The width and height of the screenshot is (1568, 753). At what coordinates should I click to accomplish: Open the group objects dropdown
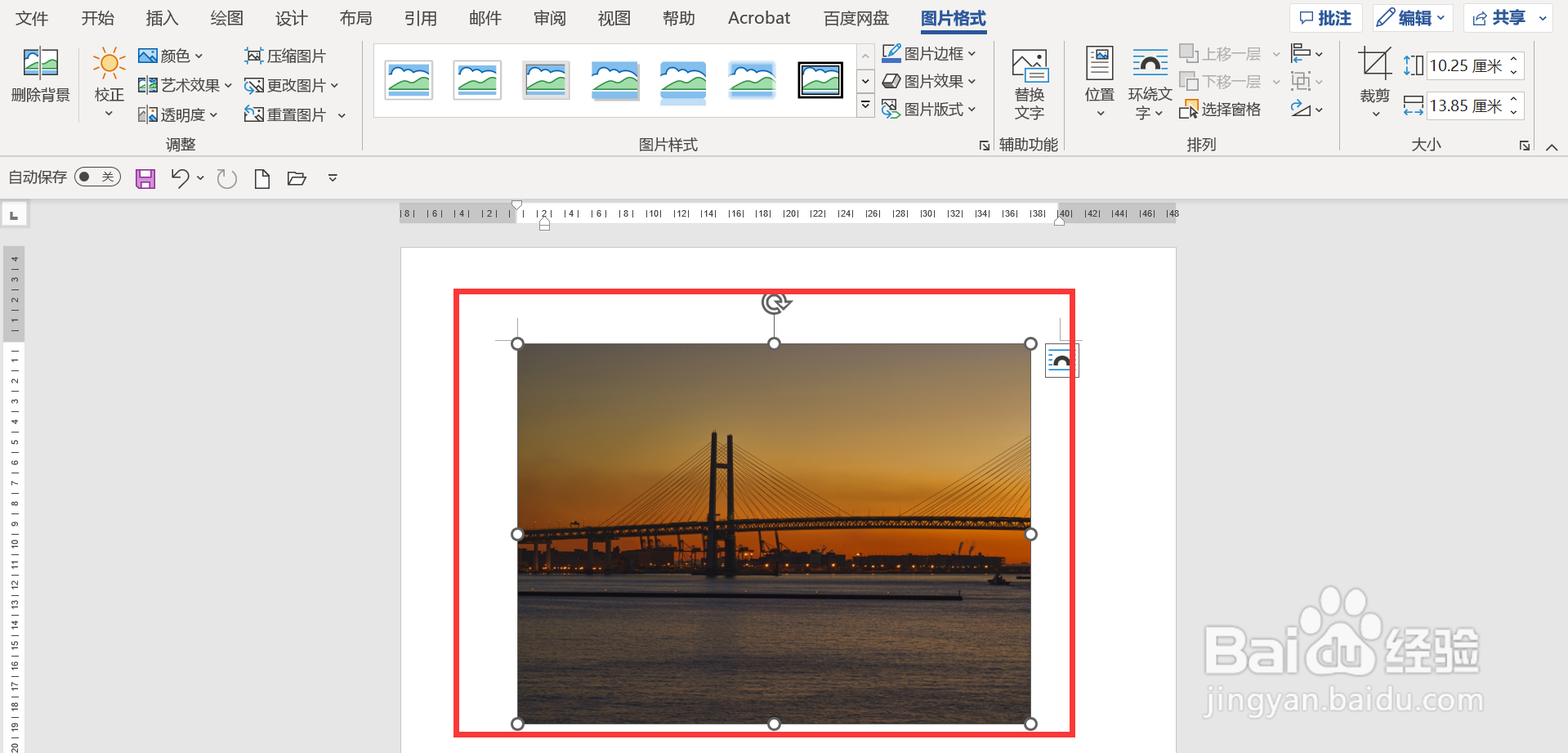(1307, 82)
